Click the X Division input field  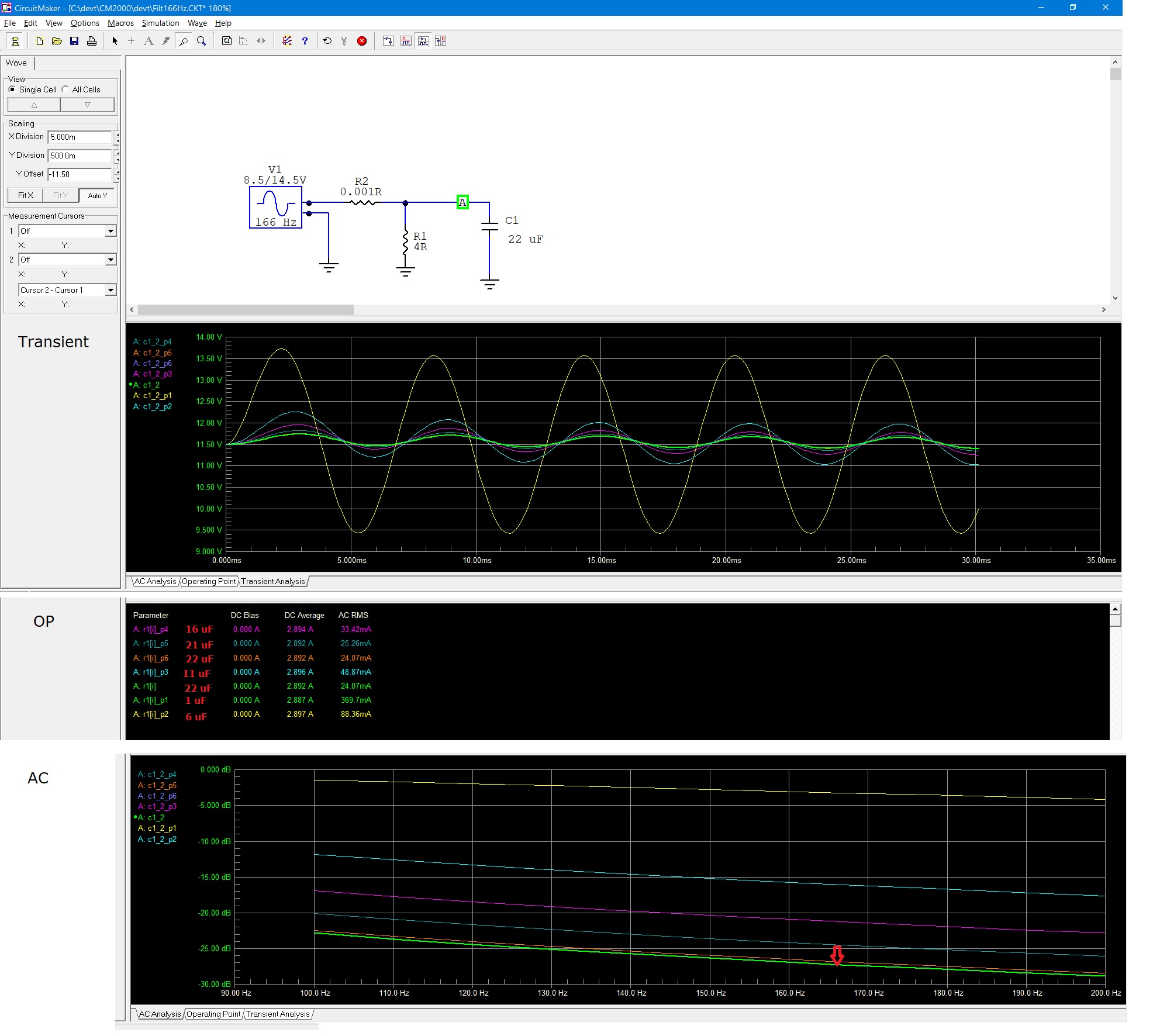[79, 137]
